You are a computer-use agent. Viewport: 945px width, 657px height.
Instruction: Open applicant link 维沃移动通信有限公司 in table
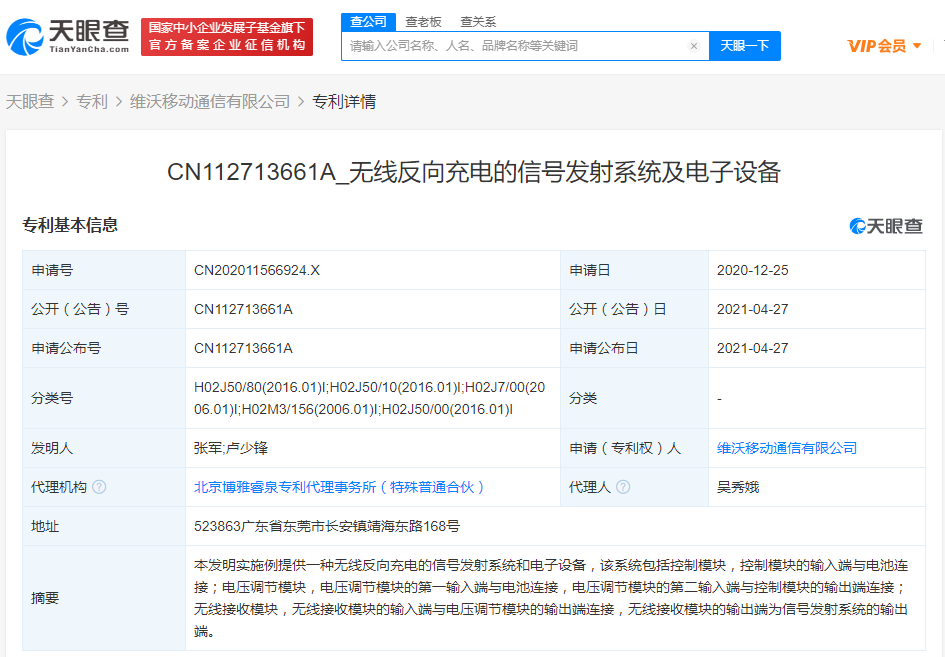[786, 448]
